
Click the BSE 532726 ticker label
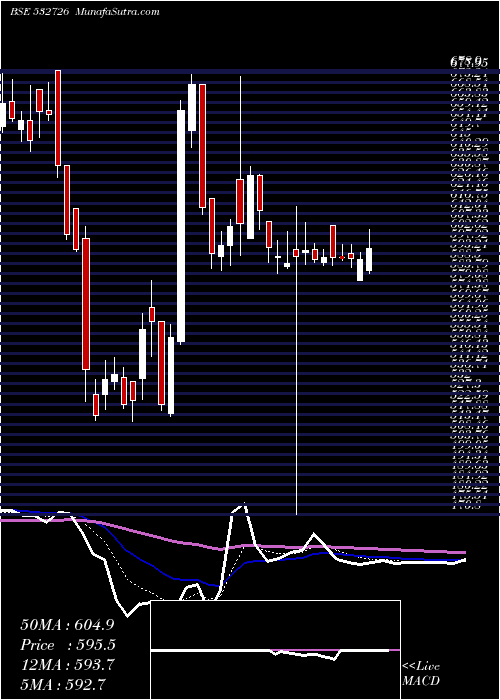point(39,12)
